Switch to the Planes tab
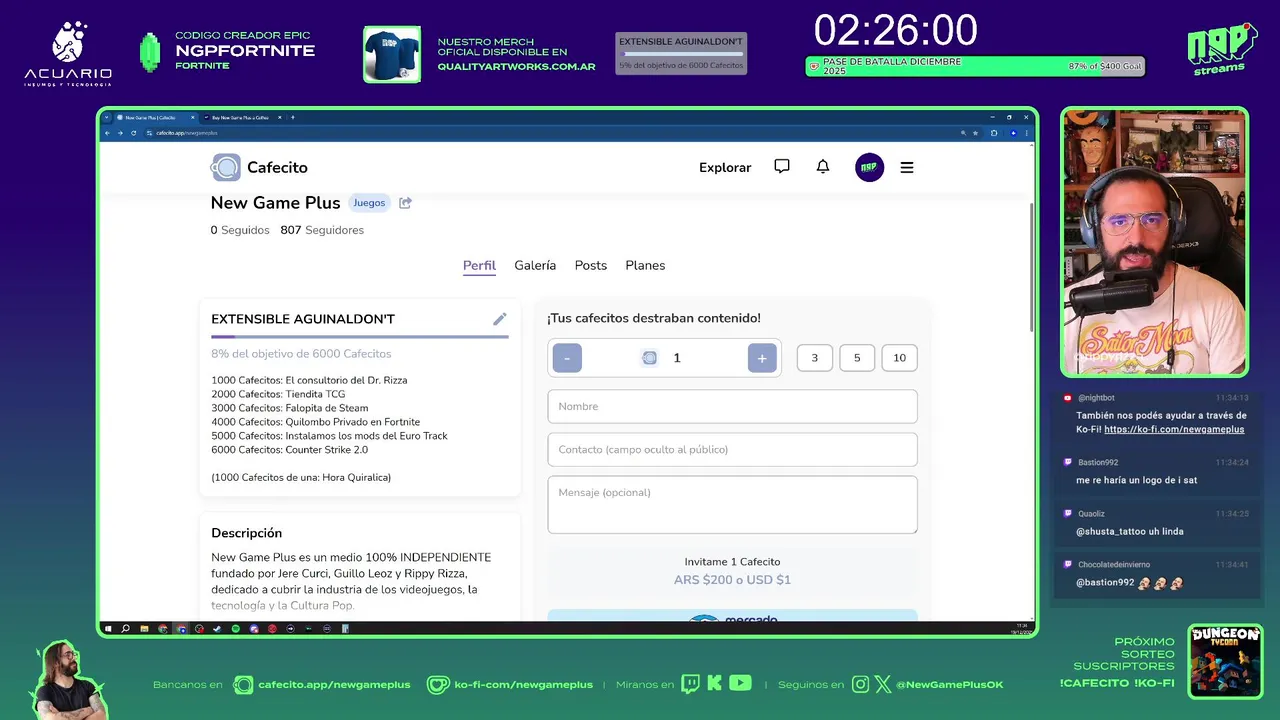This screenshot has width=1280, height=720. click(x=645, y=265)
